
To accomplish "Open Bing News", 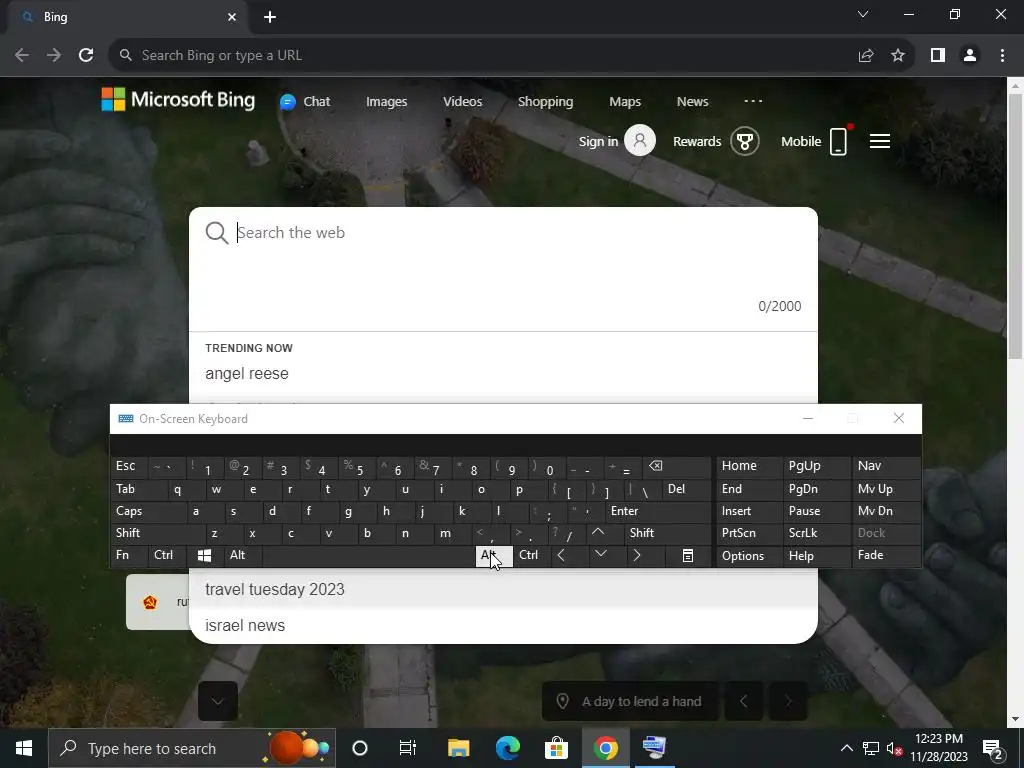I will click(x=692, y=101).
